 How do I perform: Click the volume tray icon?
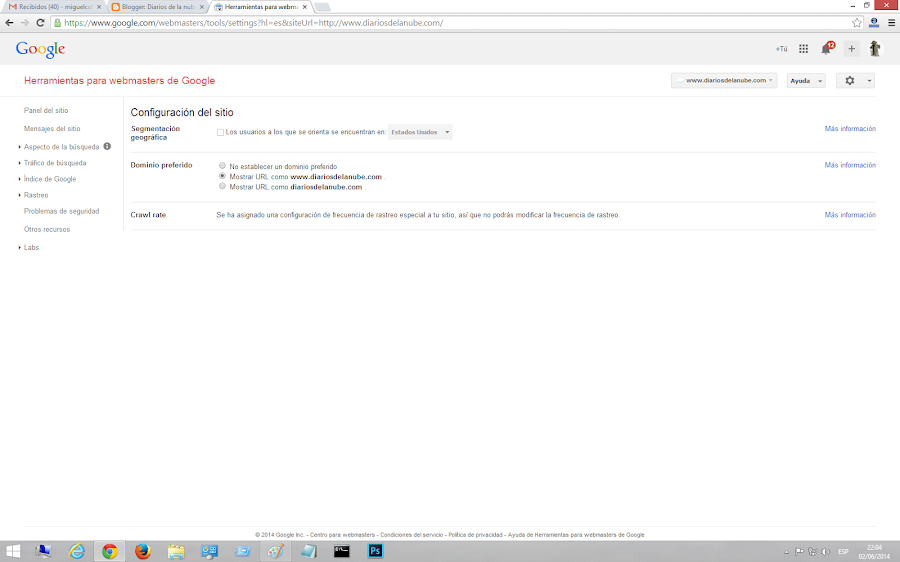point(825,552)
